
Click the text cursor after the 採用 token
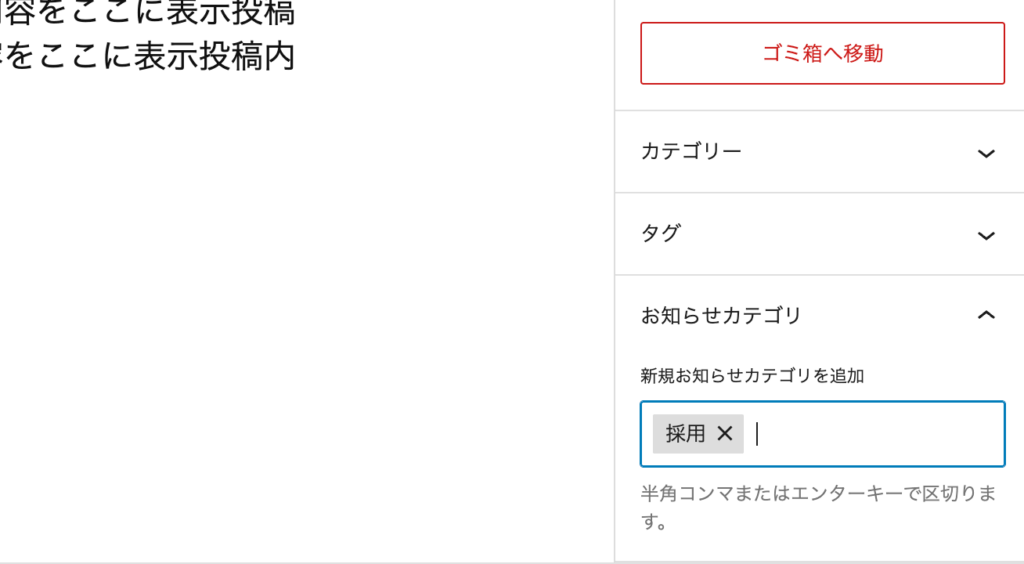click(x=758, y=434)
